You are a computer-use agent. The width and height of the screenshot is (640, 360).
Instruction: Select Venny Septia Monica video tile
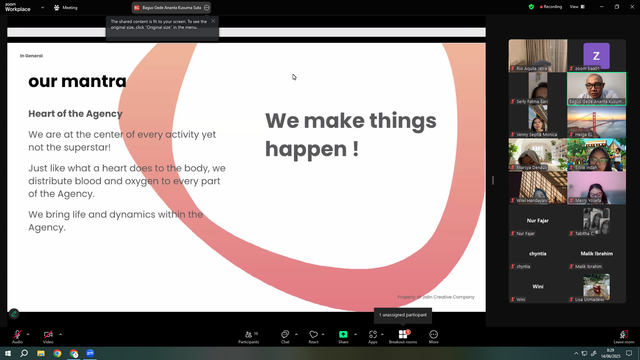tap(538, 122)
